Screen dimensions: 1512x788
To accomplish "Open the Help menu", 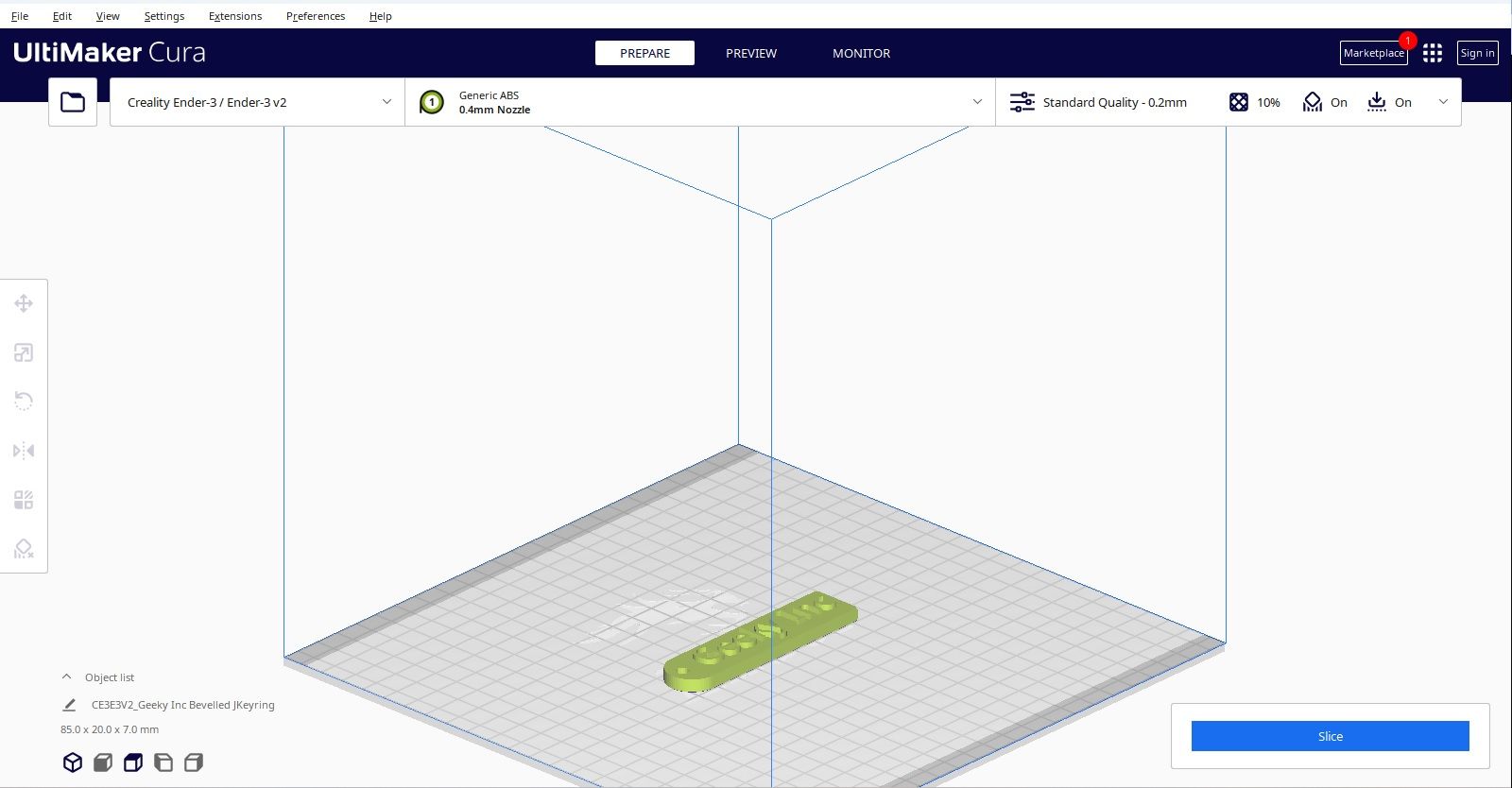I will 381,16.
